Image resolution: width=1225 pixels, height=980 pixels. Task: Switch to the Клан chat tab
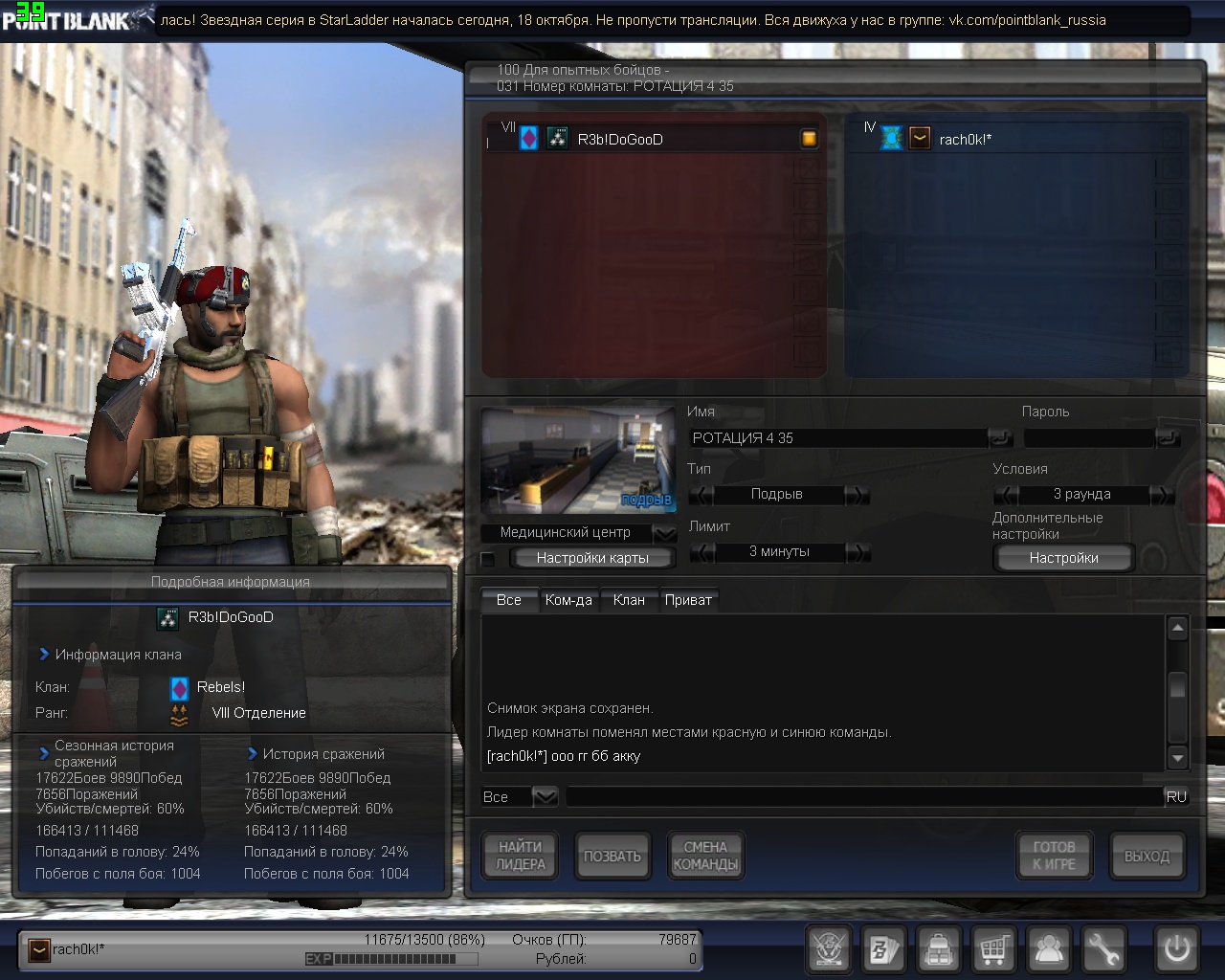(629, 600)
